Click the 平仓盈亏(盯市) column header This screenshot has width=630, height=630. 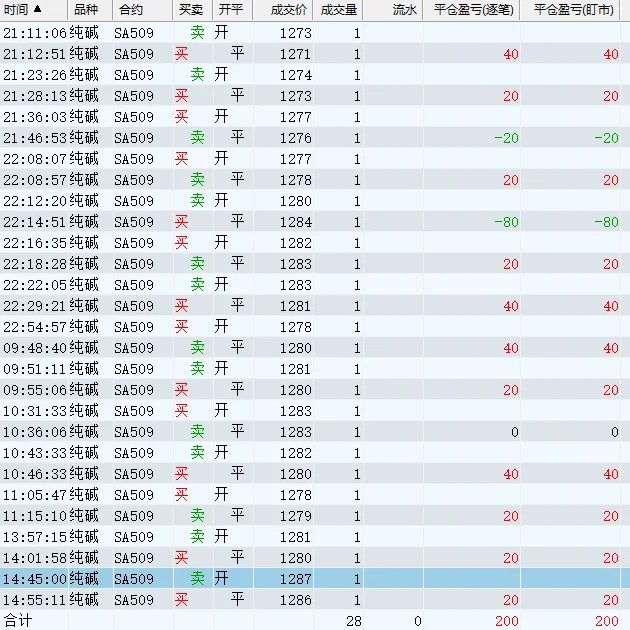(x=570, y=10)
